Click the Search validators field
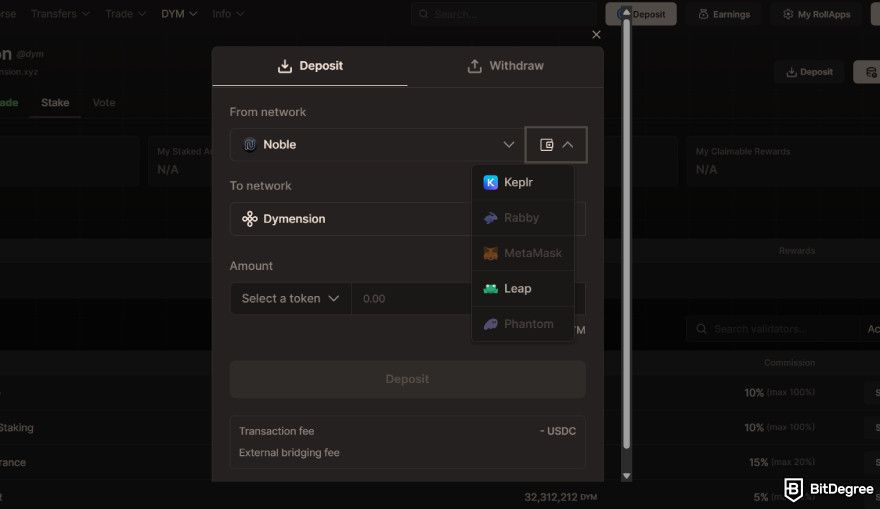 tap(772, 329)
